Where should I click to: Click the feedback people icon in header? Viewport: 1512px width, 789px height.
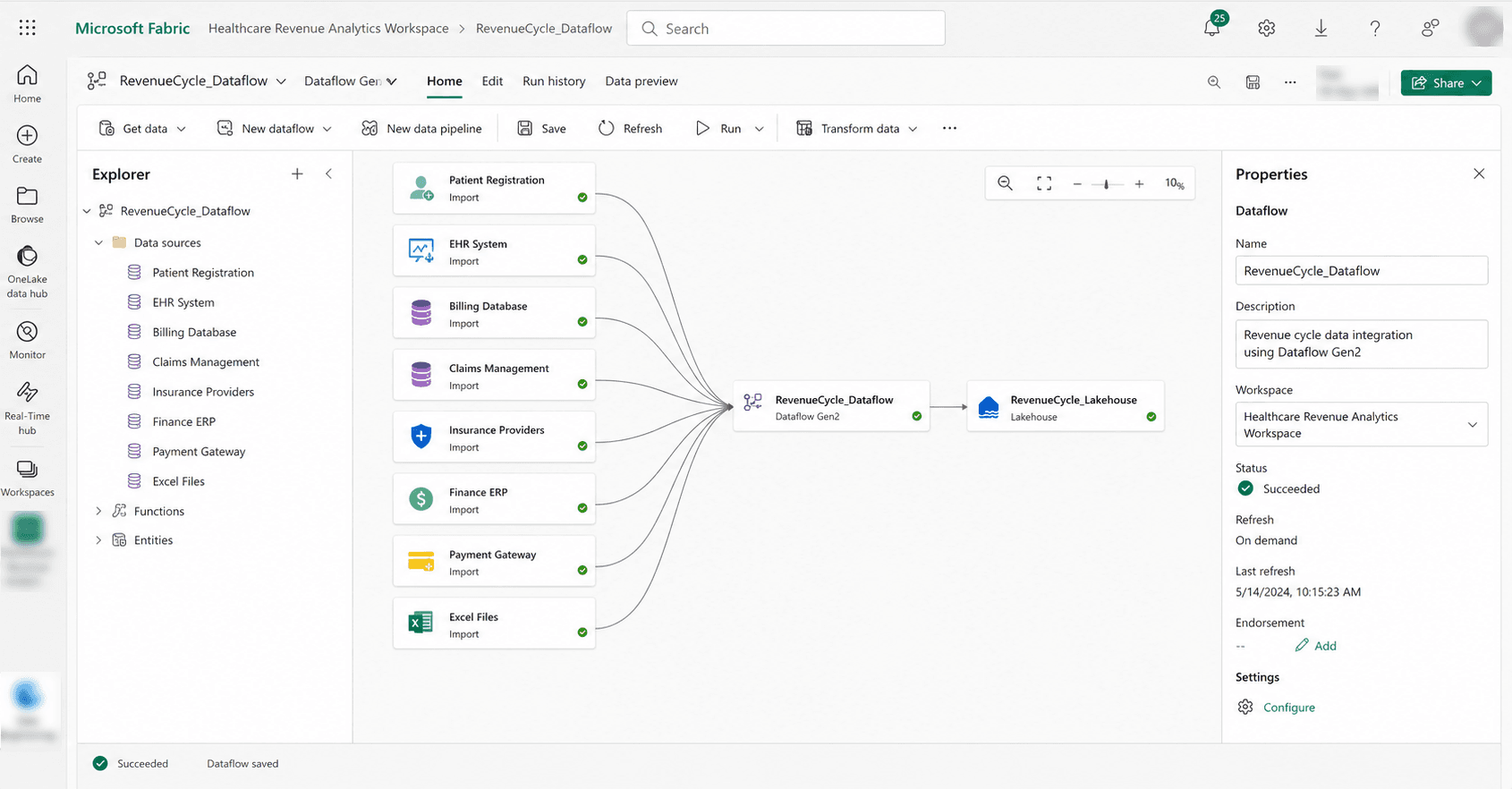[1430, 29]
